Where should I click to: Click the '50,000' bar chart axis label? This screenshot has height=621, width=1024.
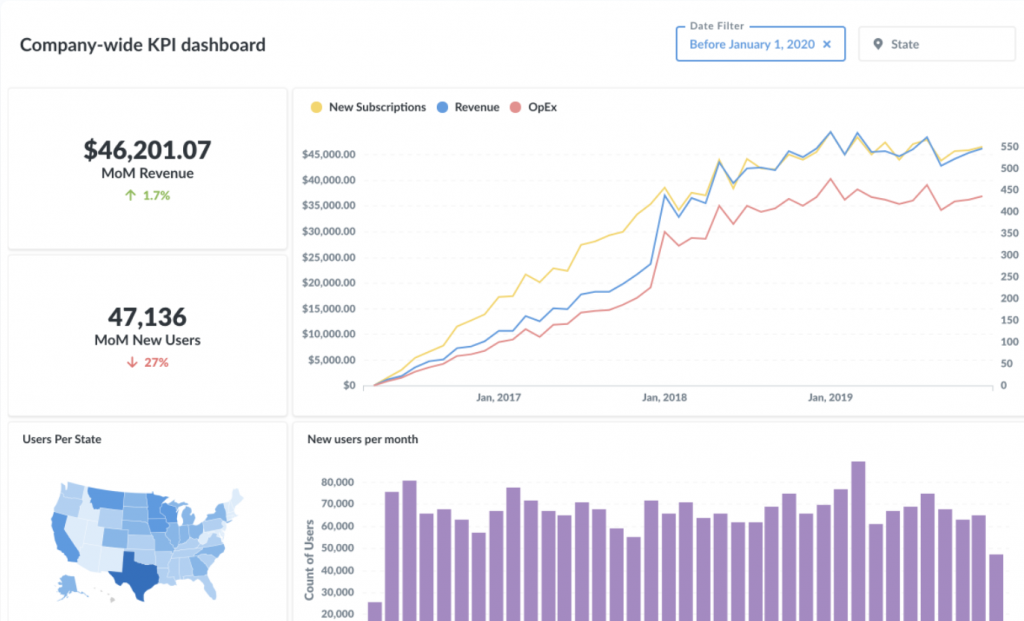pos(338,549)
